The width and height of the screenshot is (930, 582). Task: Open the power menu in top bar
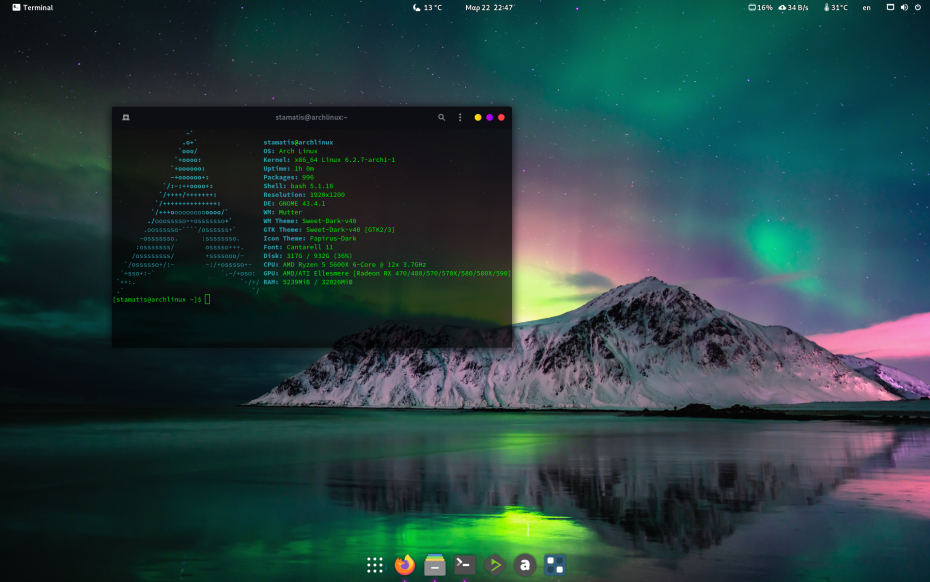[918, 7]
